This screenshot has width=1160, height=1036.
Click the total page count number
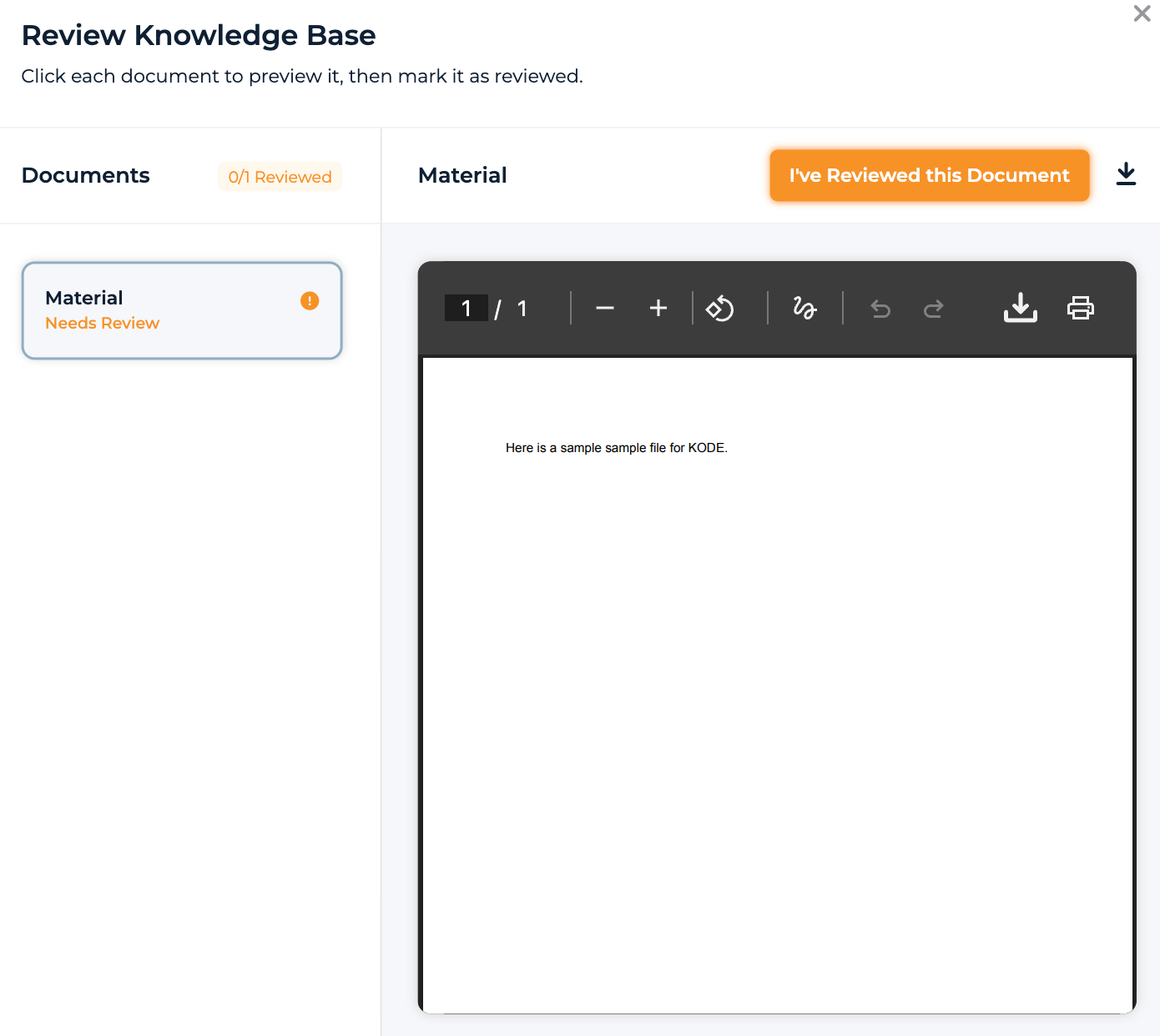pos(522,309)
